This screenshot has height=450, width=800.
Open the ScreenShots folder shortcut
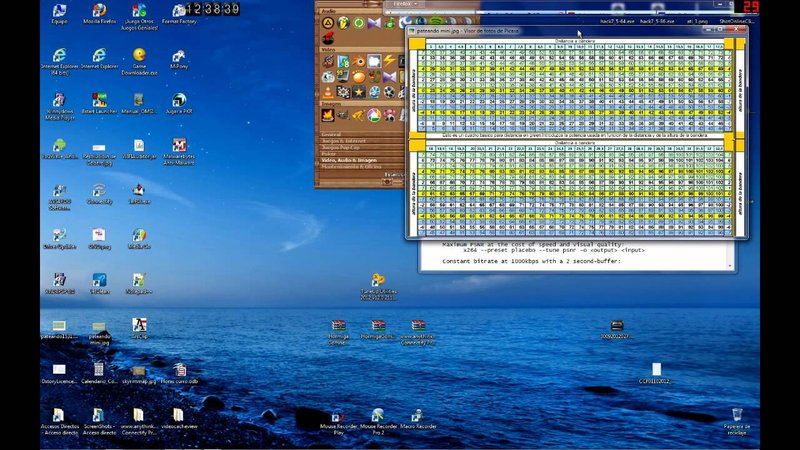98,422
